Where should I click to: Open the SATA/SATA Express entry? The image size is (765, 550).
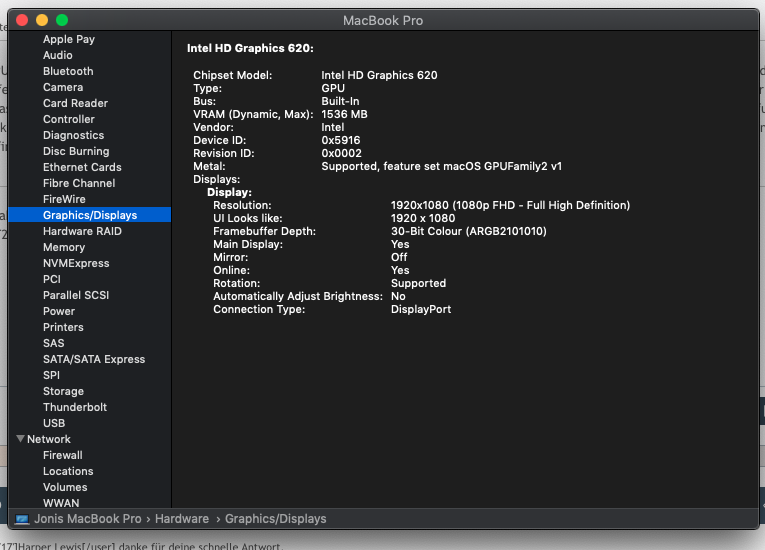point(94,359)
